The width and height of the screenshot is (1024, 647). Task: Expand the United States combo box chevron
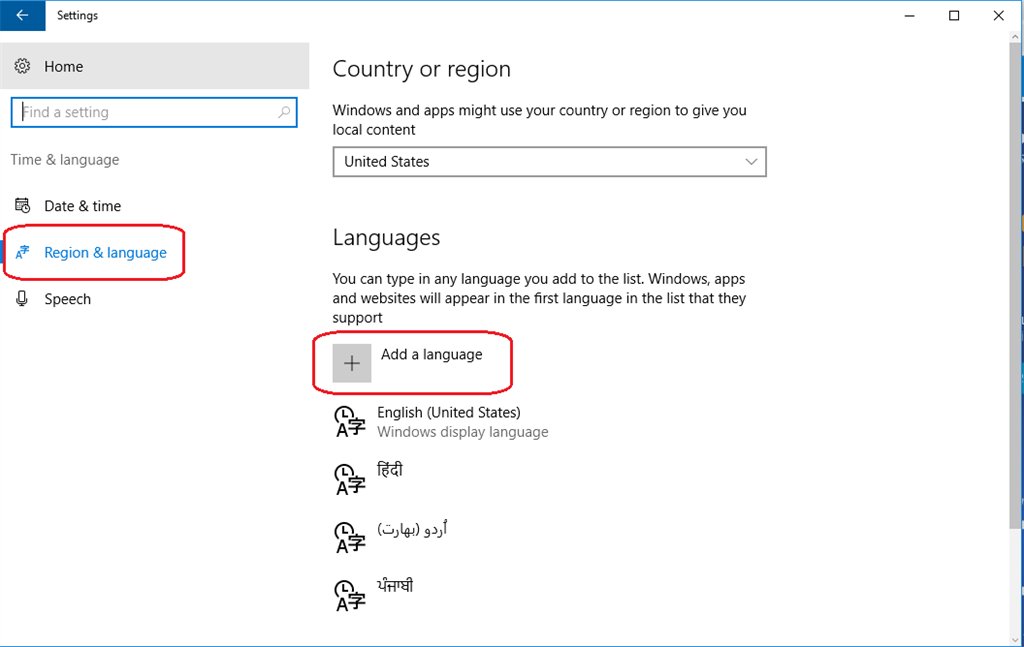pyautogui.click(x=751, y=161)
